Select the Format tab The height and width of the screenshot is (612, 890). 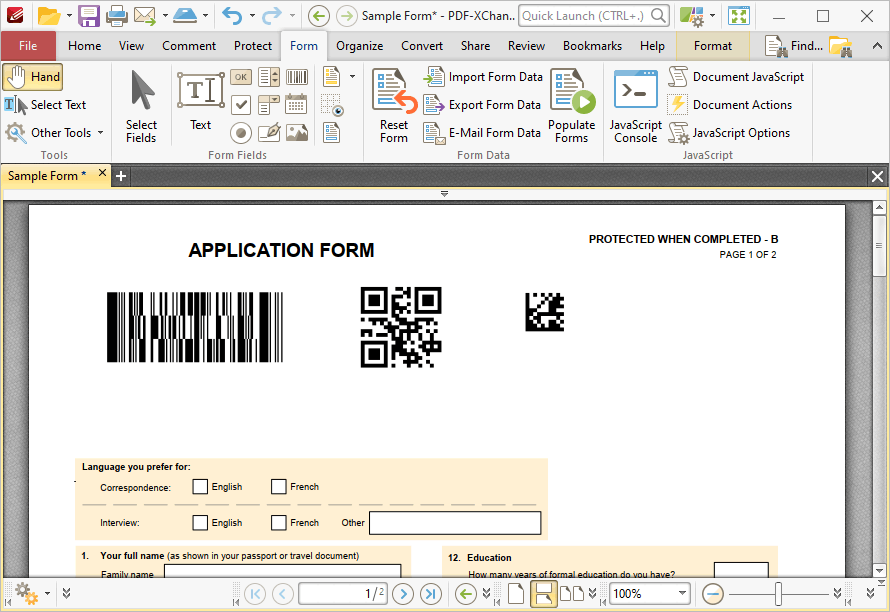click(x=712, y=46)
